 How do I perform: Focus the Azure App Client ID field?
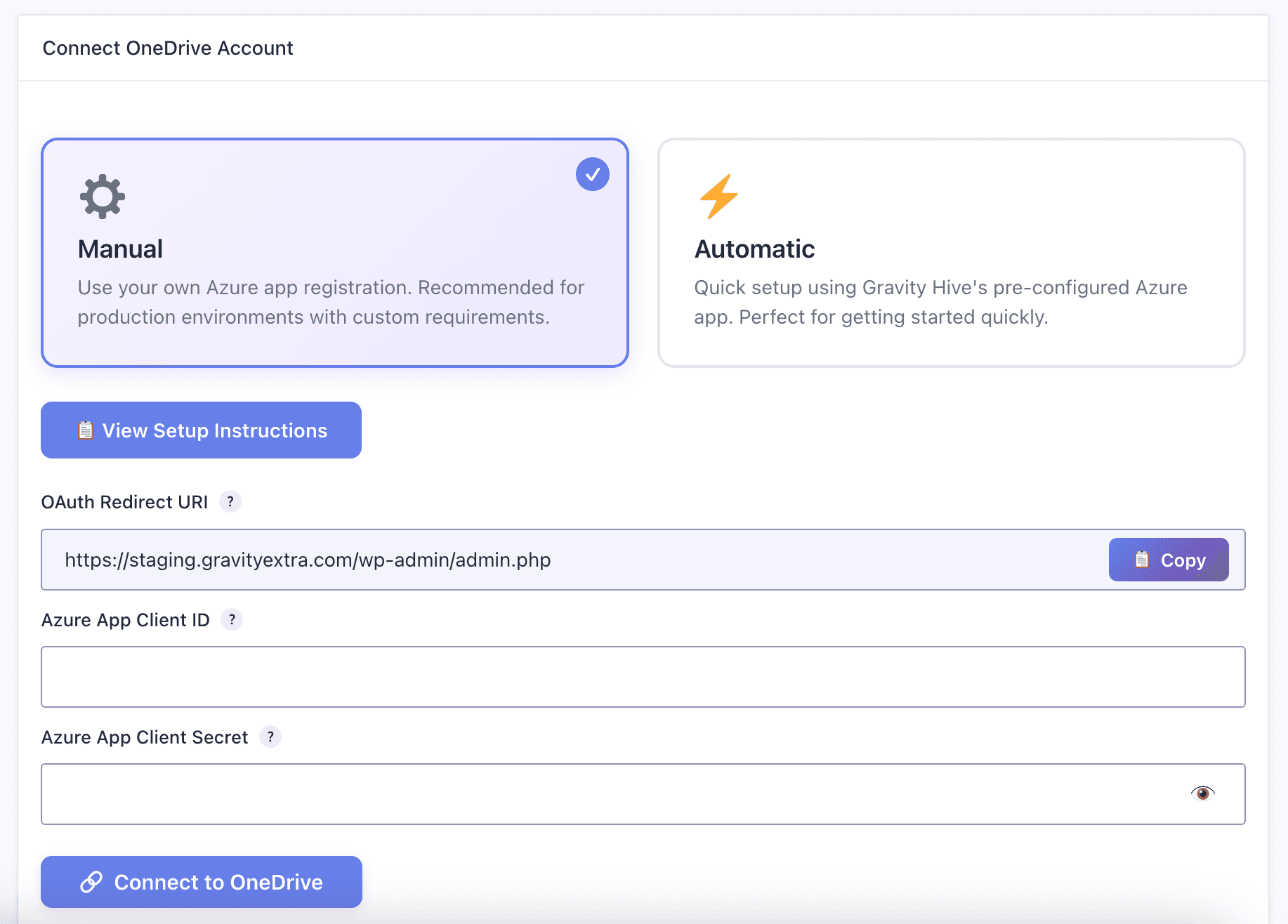point(643,677)
